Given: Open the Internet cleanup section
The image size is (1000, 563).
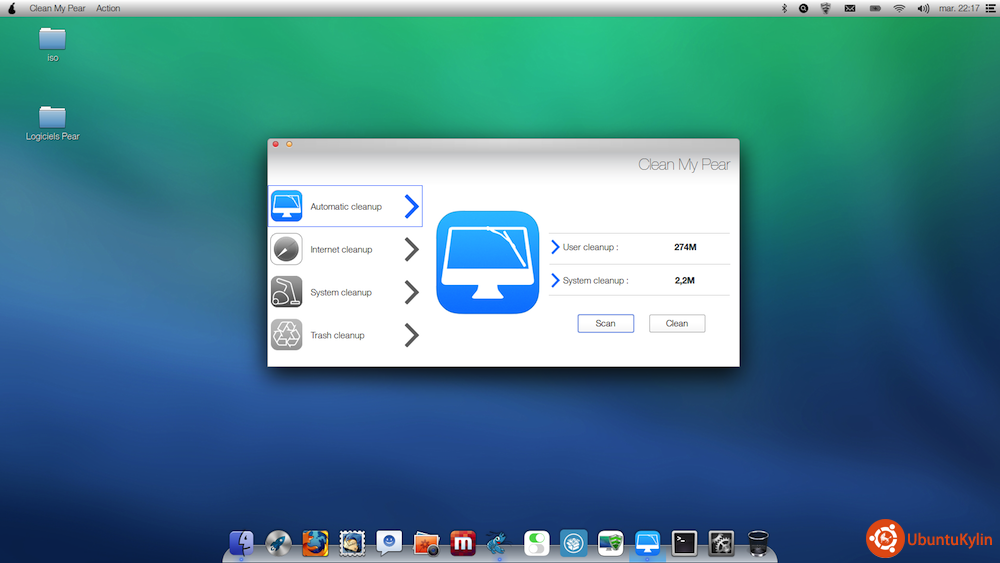Looking at the screenshot, I should (341, 250).
